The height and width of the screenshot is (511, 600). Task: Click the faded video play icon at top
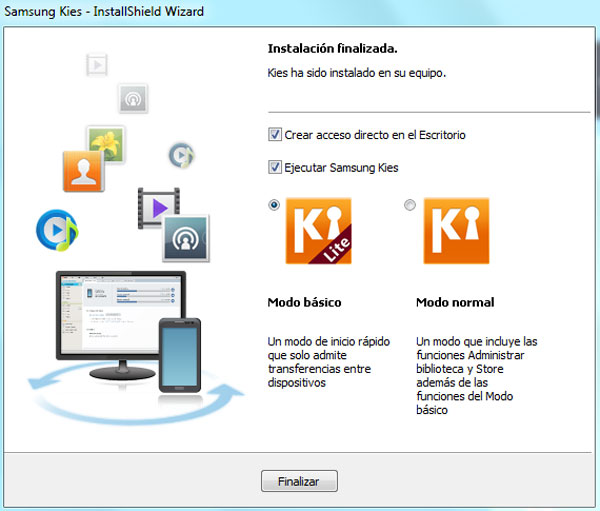pos(97,65)
